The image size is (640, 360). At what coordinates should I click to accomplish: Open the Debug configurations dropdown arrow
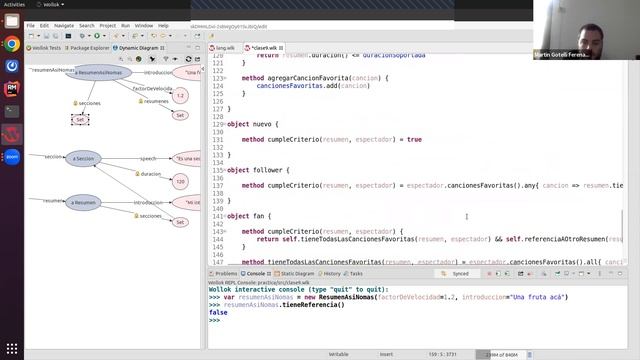pyautogui.click(x=89, y=36)
